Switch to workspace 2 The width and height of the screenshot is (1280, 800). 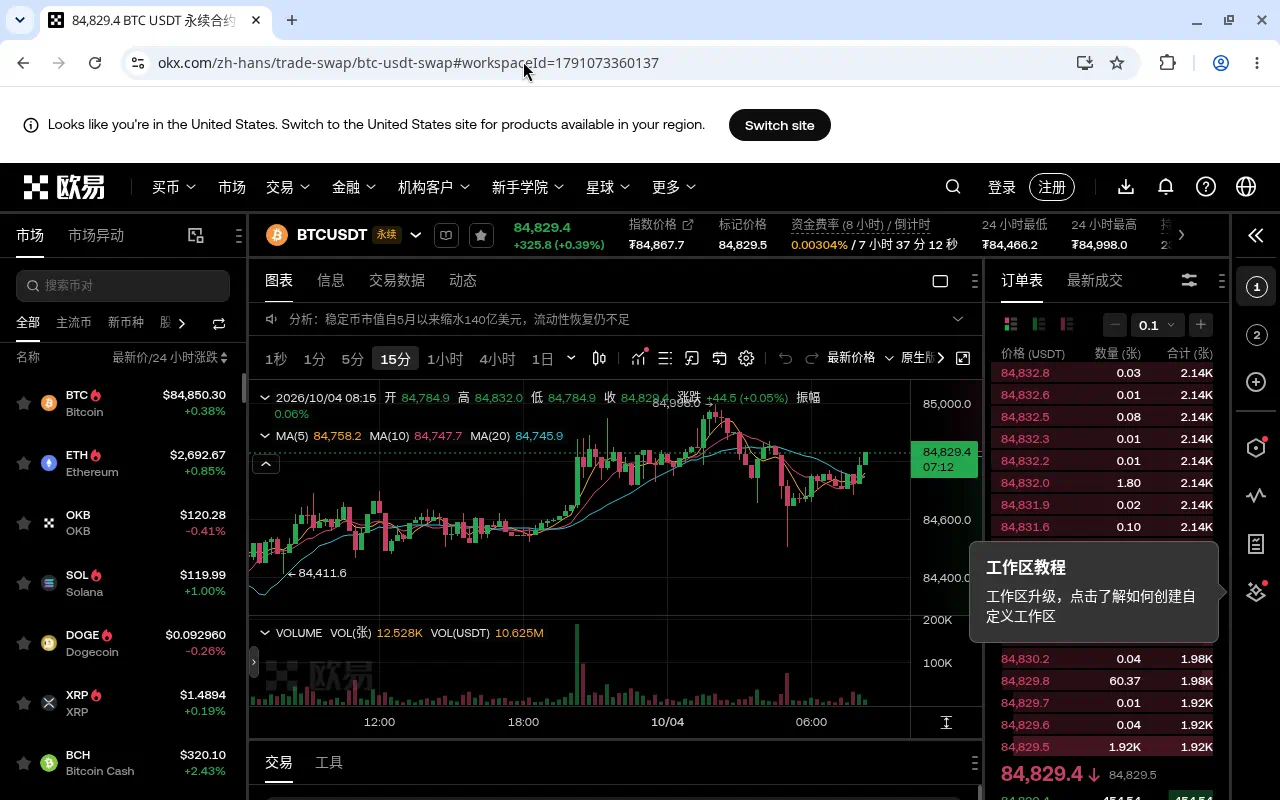pos(1257,335)
